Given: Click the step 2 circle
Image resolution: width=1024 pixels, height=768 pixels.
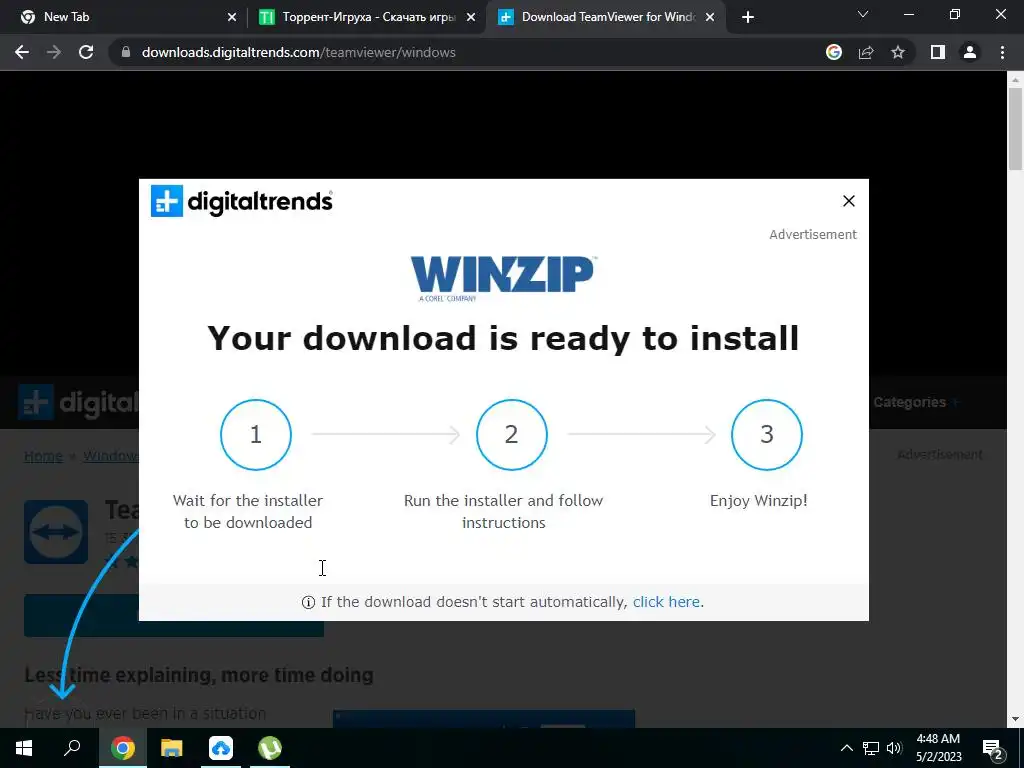Looking at the screenshot, I should [x=511, y=434].
